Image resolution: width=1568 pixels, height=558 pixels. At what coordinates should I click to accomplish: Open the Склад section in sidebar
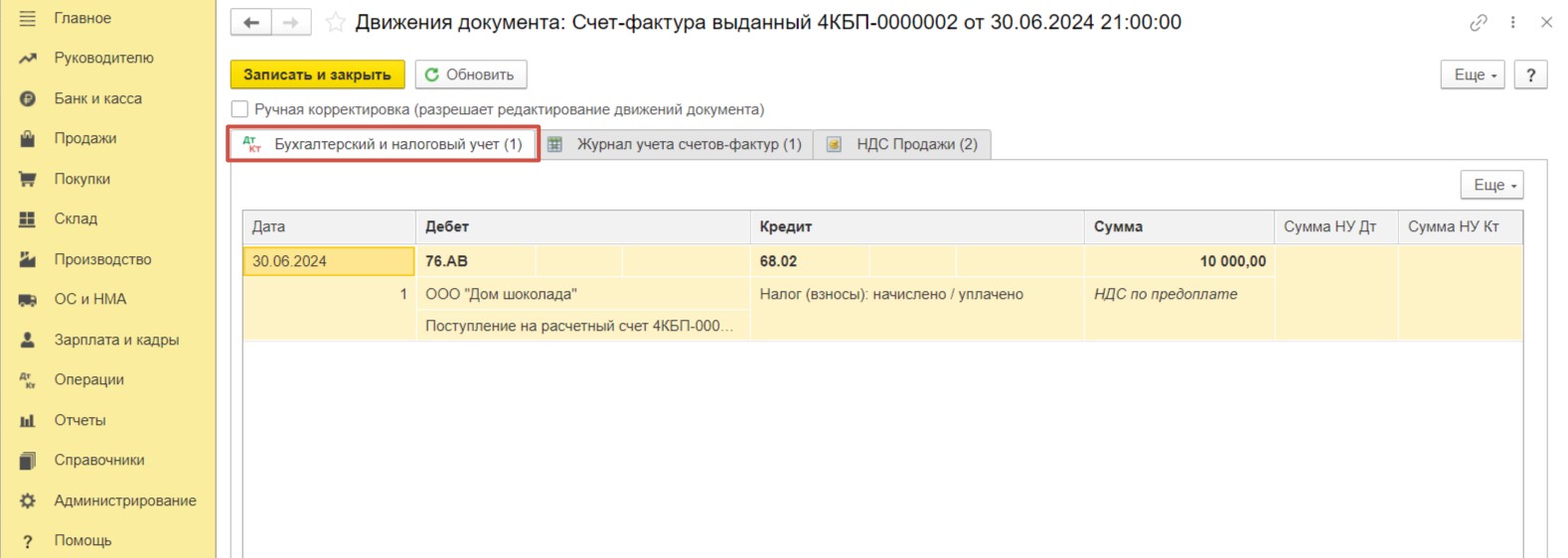click(x=76, y=218)
